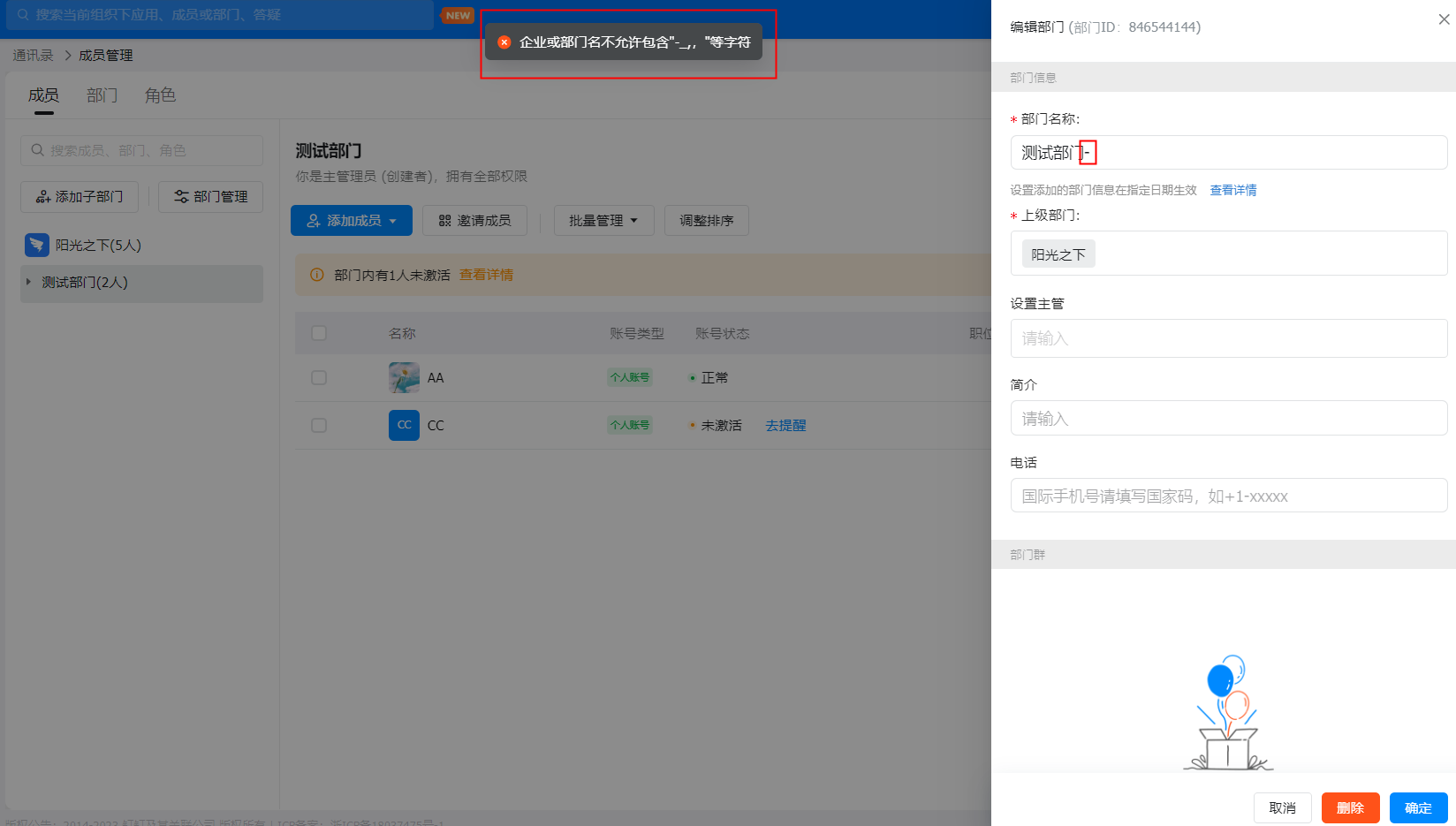Switch to the 成员 tab
Viewport: 1456px width, 826px height.
point(43,95)
